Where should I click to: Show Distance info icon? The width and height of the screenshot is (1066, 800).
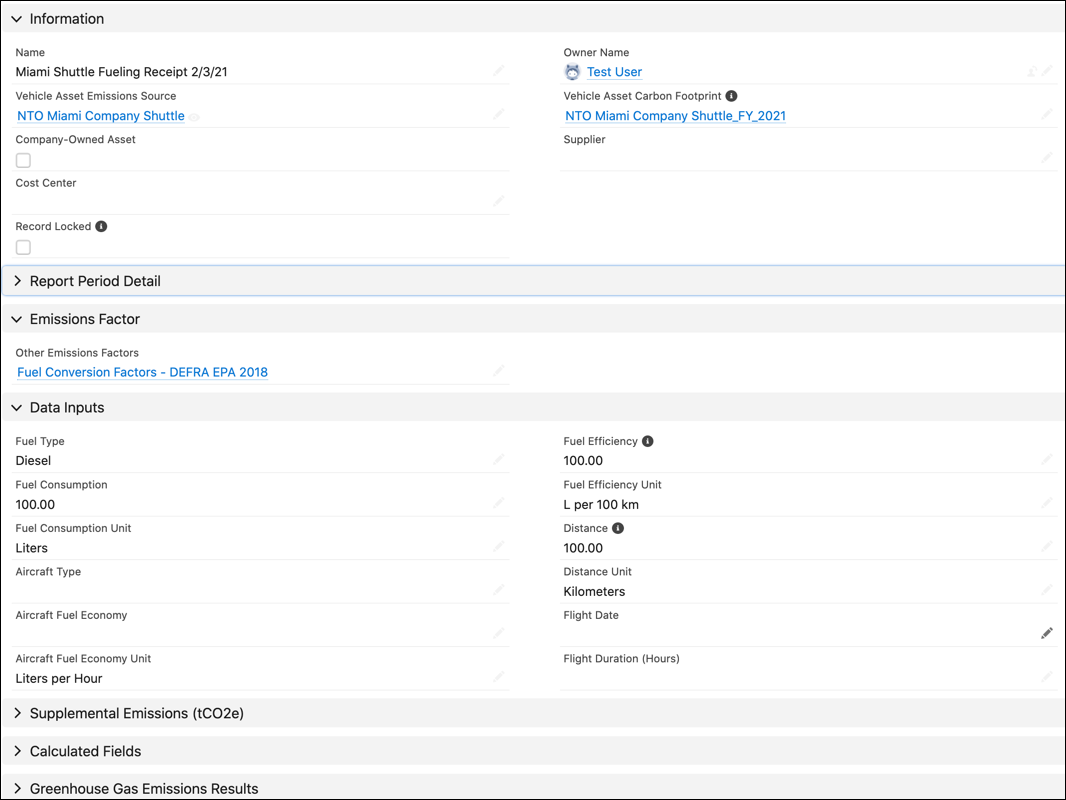[x=618, y=528]
